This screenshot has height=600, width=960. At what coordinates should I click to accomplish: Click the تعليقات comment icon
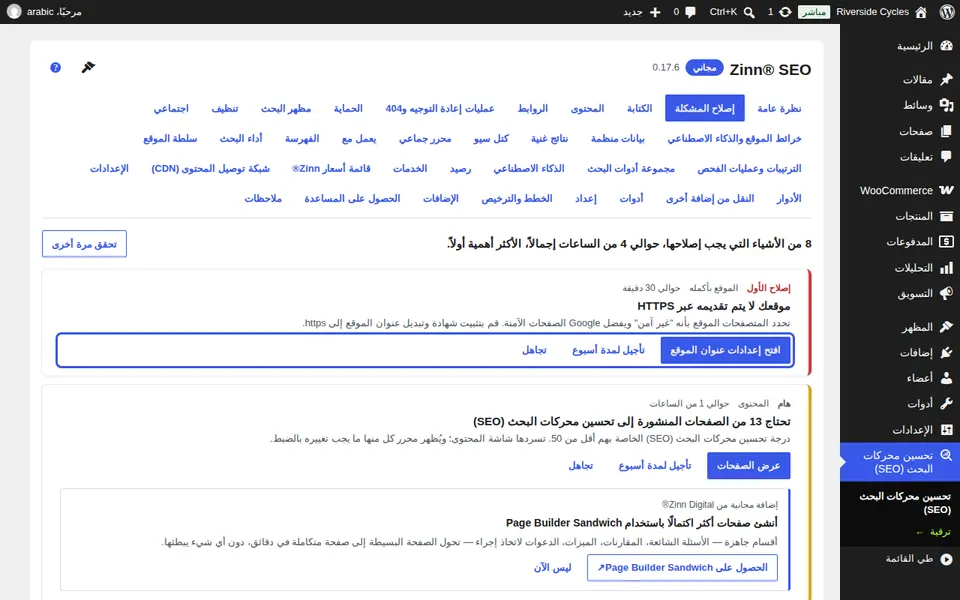(947, 157)
